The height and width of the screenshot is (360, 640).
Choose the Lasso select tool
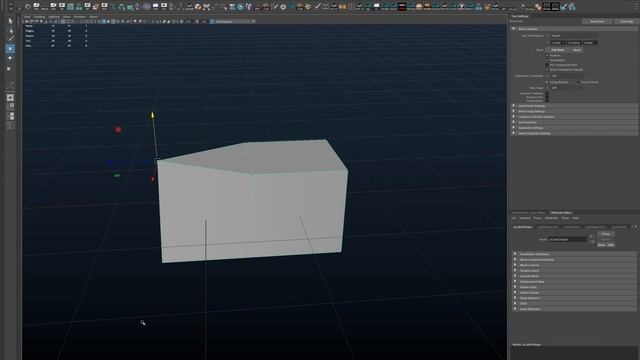(11, 31)
